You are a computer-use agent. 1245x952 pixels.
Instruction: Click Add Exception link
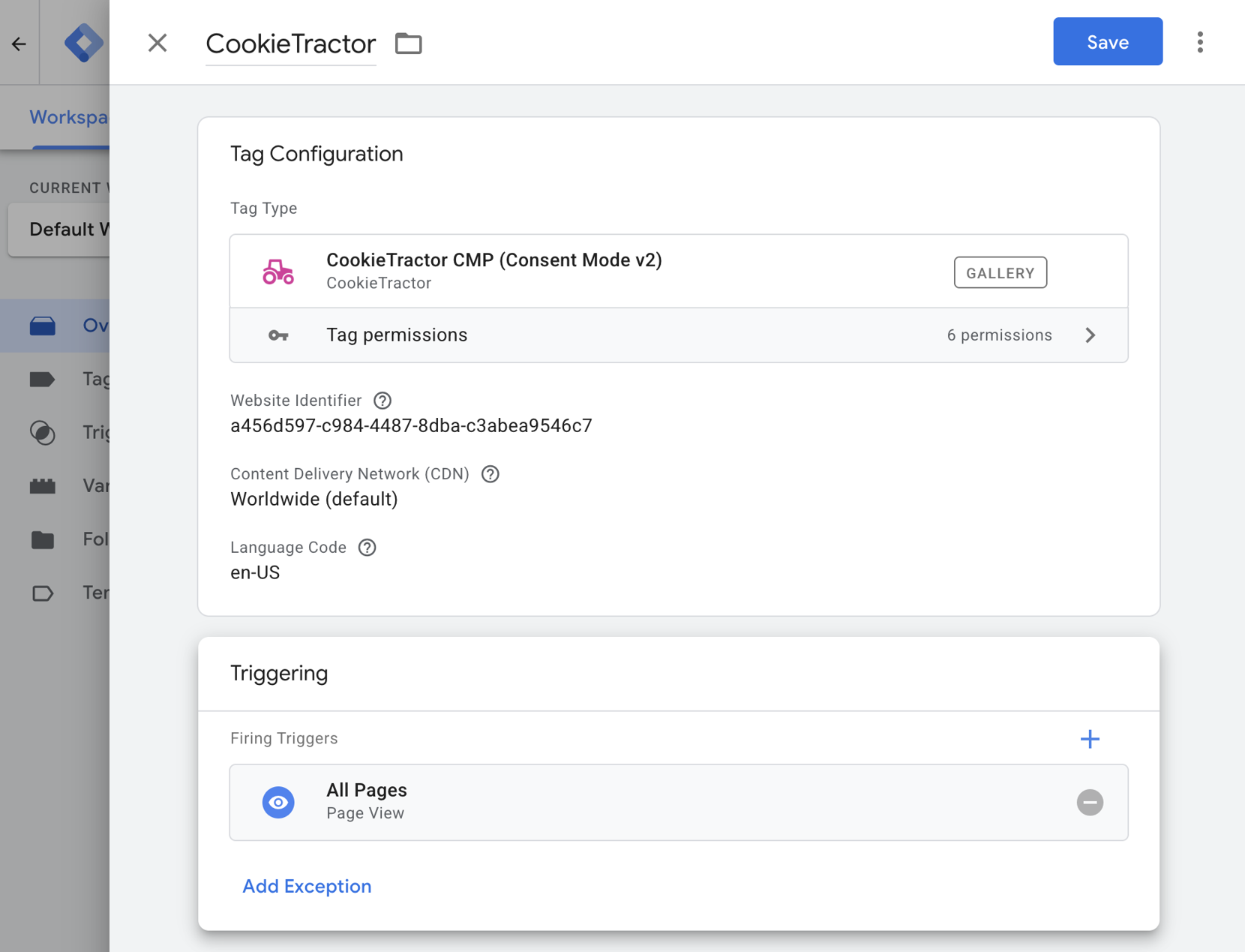tap(307, 887)
